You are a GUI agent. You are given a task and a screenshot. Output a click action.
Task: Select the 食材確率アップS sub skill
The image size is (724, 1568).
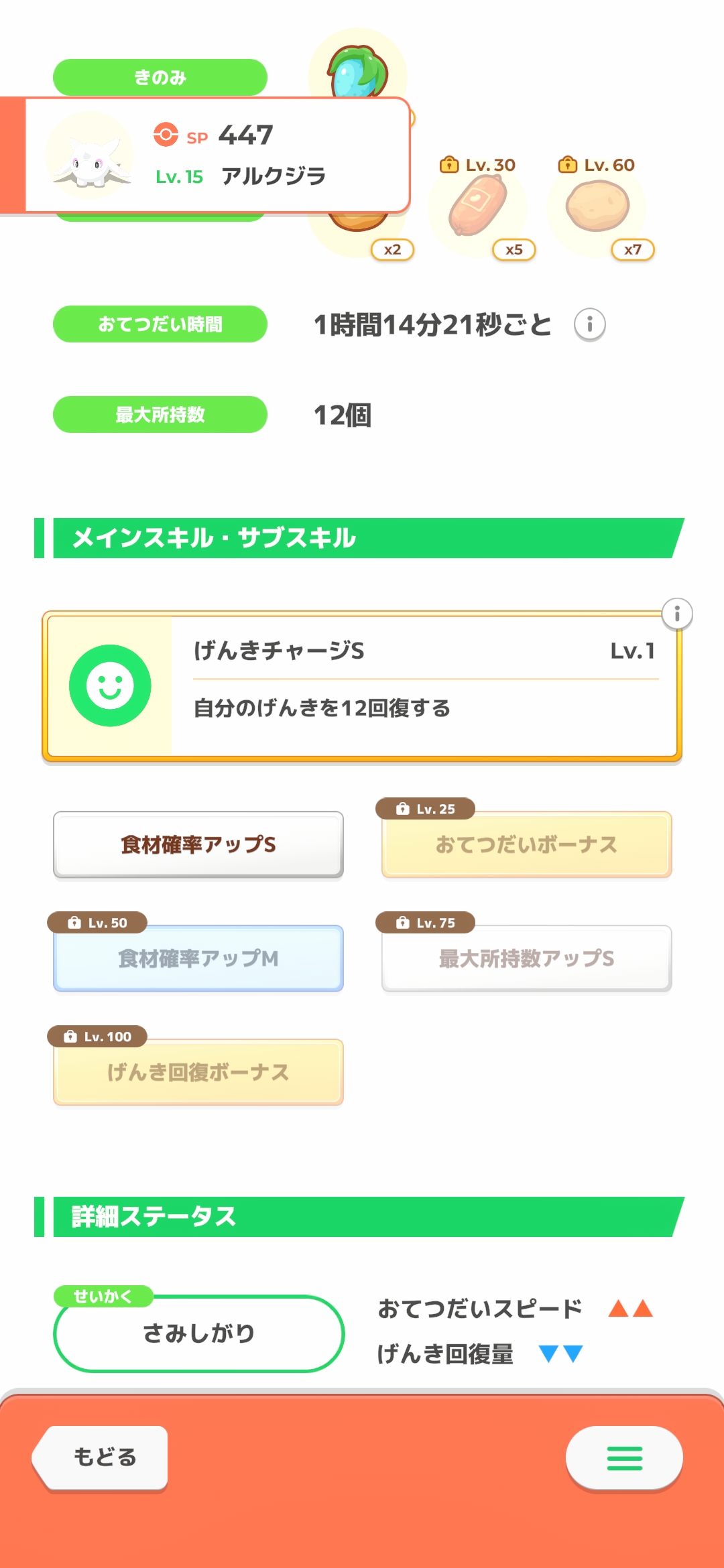click(x=198, y=844)
